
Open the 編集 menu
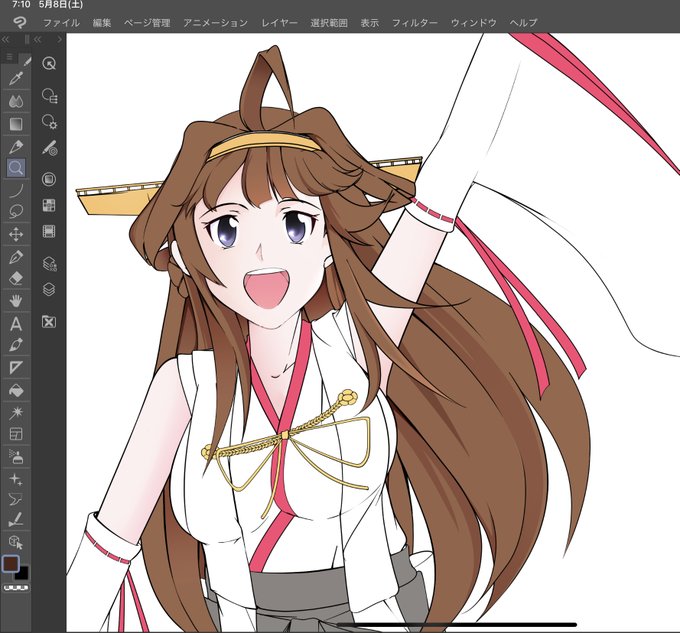coord(102,23)
